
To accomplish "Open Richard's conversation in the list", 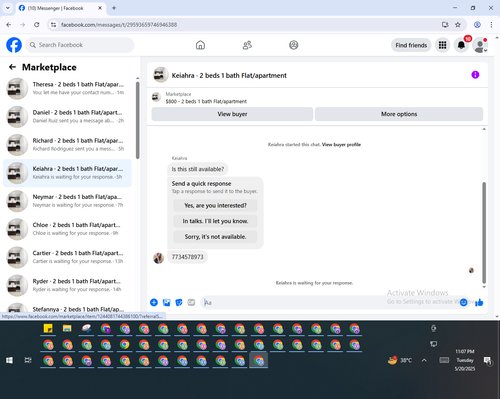I will (67, 145).
